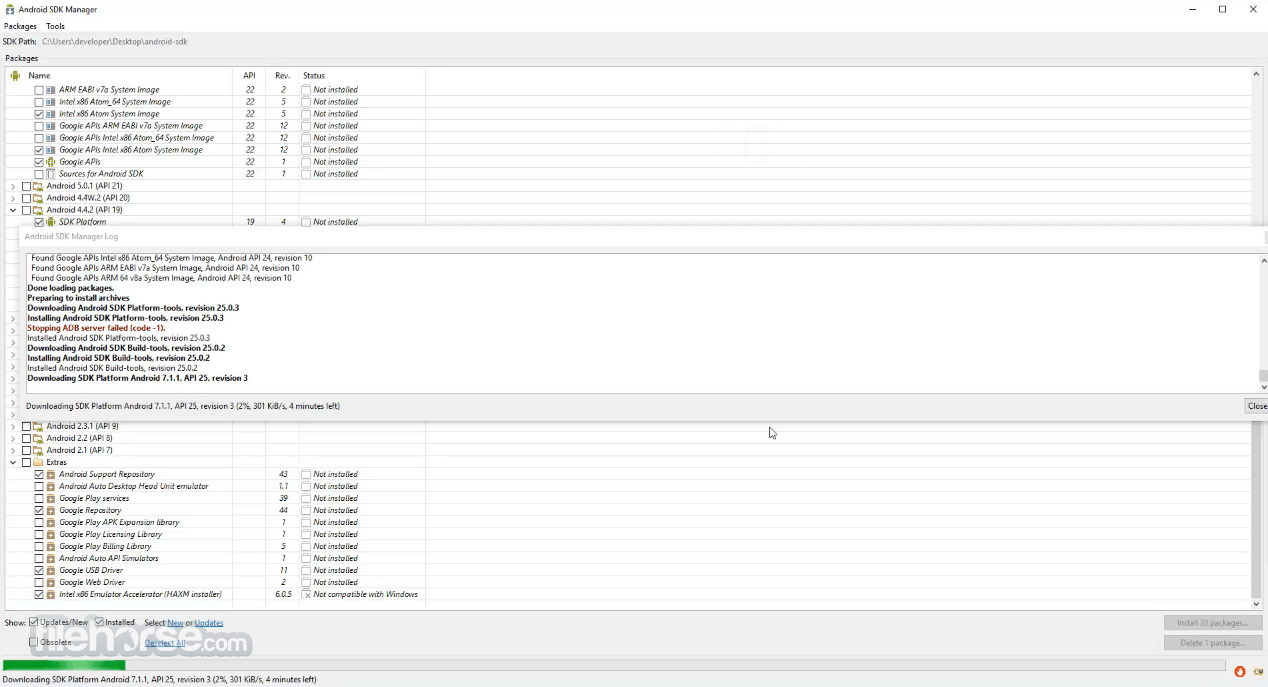
Task: Click the show log icon in status bar
Action: click(x=1258, y=671)
